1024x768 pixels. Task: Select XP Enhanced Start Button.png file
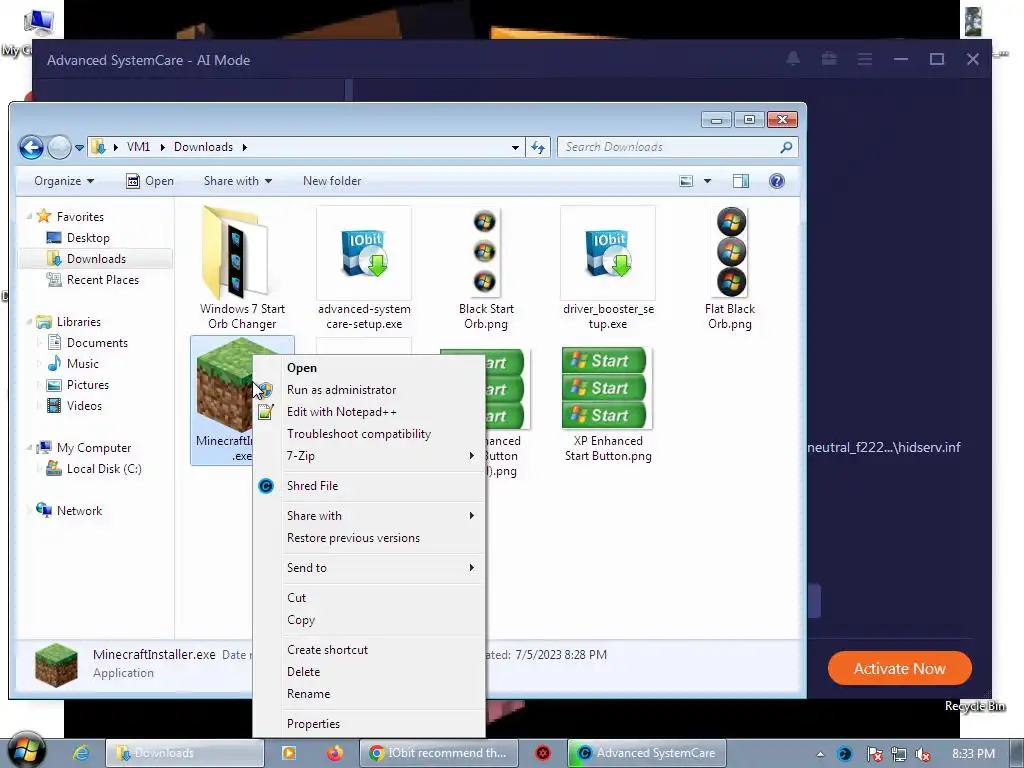[x=608, y=405]
